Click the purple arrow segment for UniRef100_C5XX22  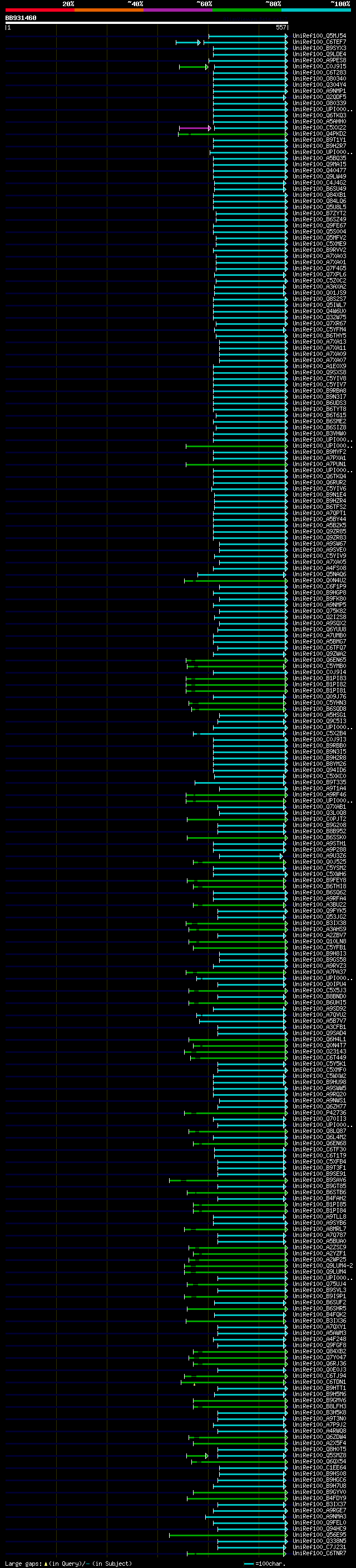click(x=195, y=128)
